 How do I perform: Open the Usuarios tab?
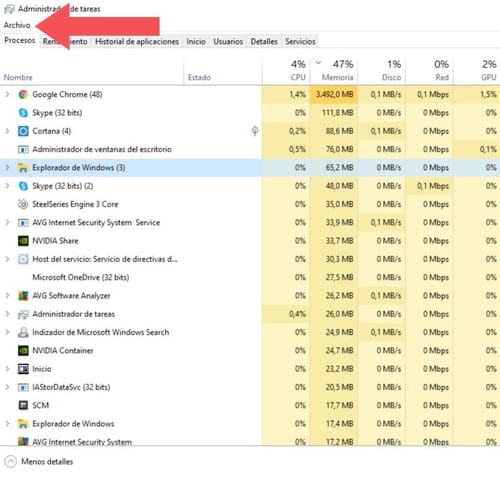(228, 42)
